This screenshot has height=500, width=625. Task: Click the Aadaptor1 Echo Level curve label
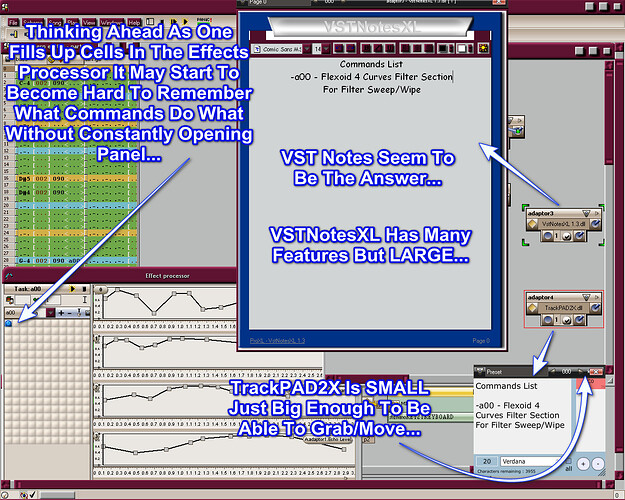328,439
